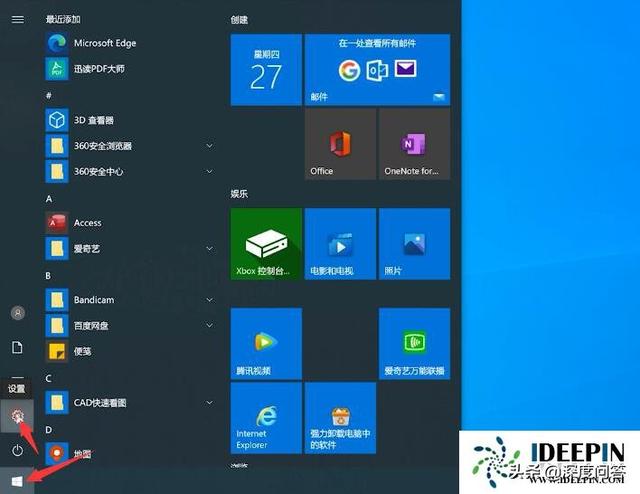Open the 强力卸载电脑中的软件 tile
The image size is (640, 494).
coord(340,418)
